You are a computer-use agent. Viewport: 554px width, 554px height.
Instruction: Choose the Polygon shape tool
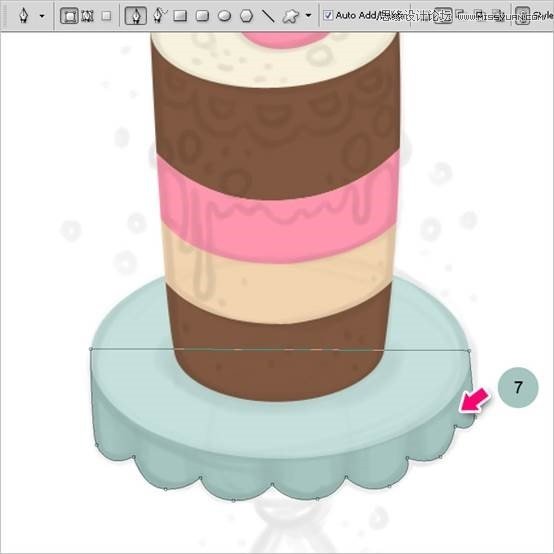[x=247, y=16]
